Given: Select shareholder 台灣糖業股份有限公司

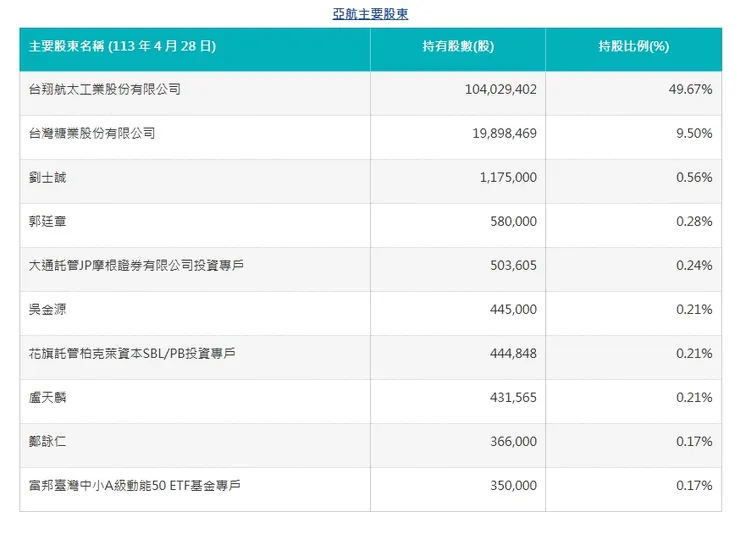Looking at the screenshot, I should 92,134.
